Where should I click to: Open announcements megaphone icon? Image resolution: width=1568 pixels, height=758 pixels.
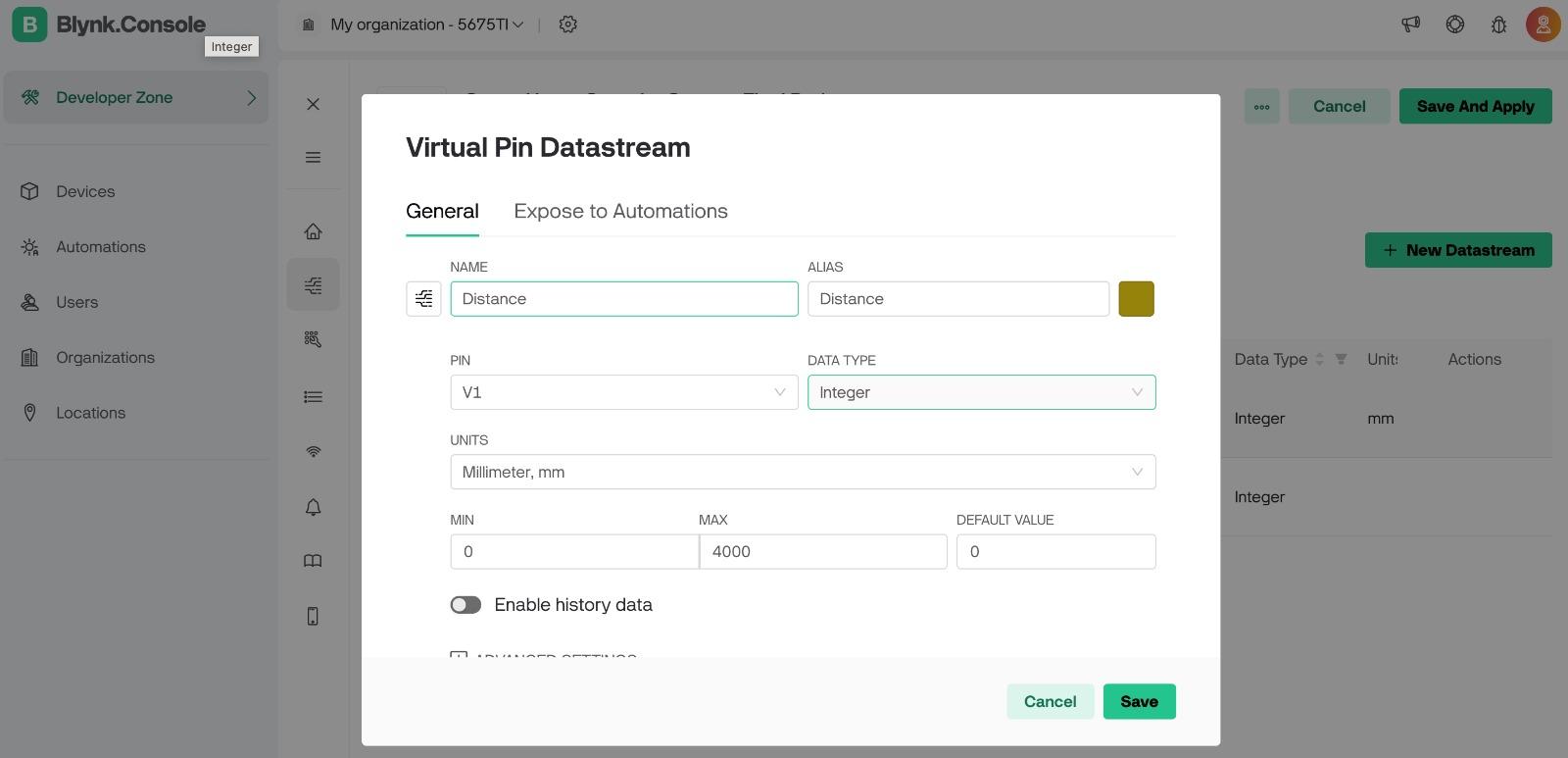coord(1410,25)
